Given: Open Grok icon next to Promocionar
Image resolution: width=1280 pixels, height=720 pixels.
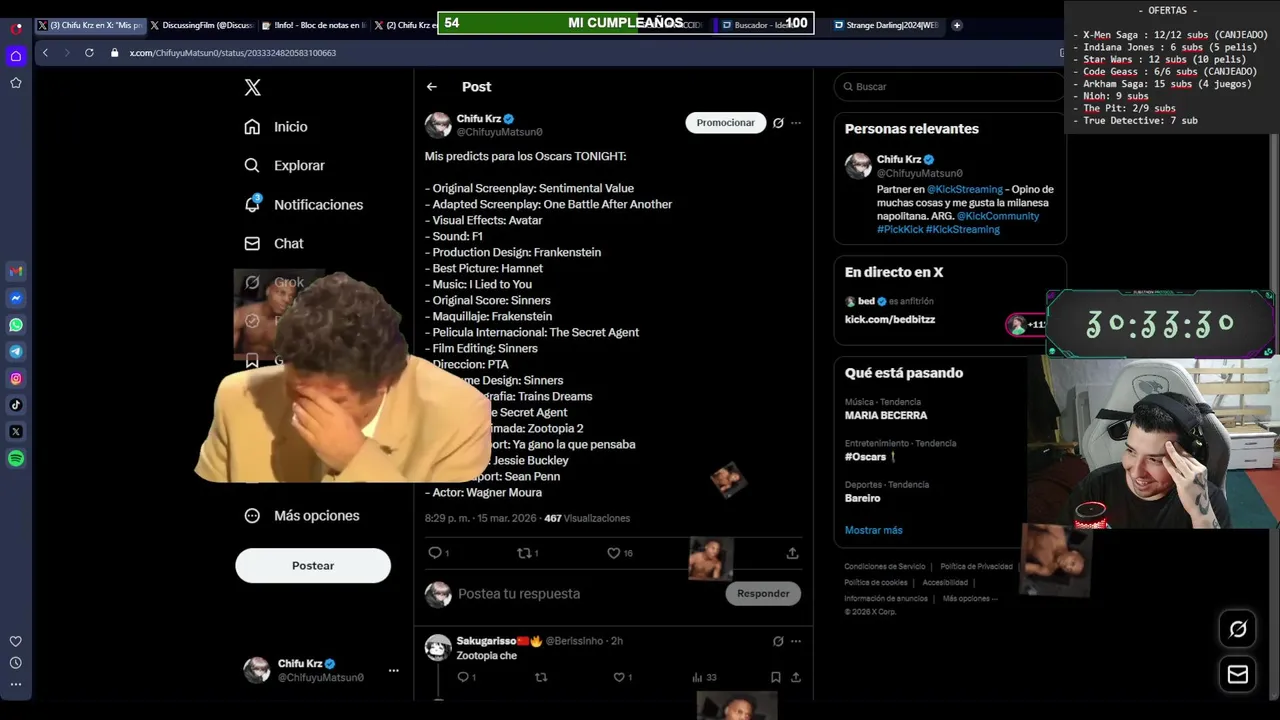Looking at the screenshot, I should [x=778, y=123].
